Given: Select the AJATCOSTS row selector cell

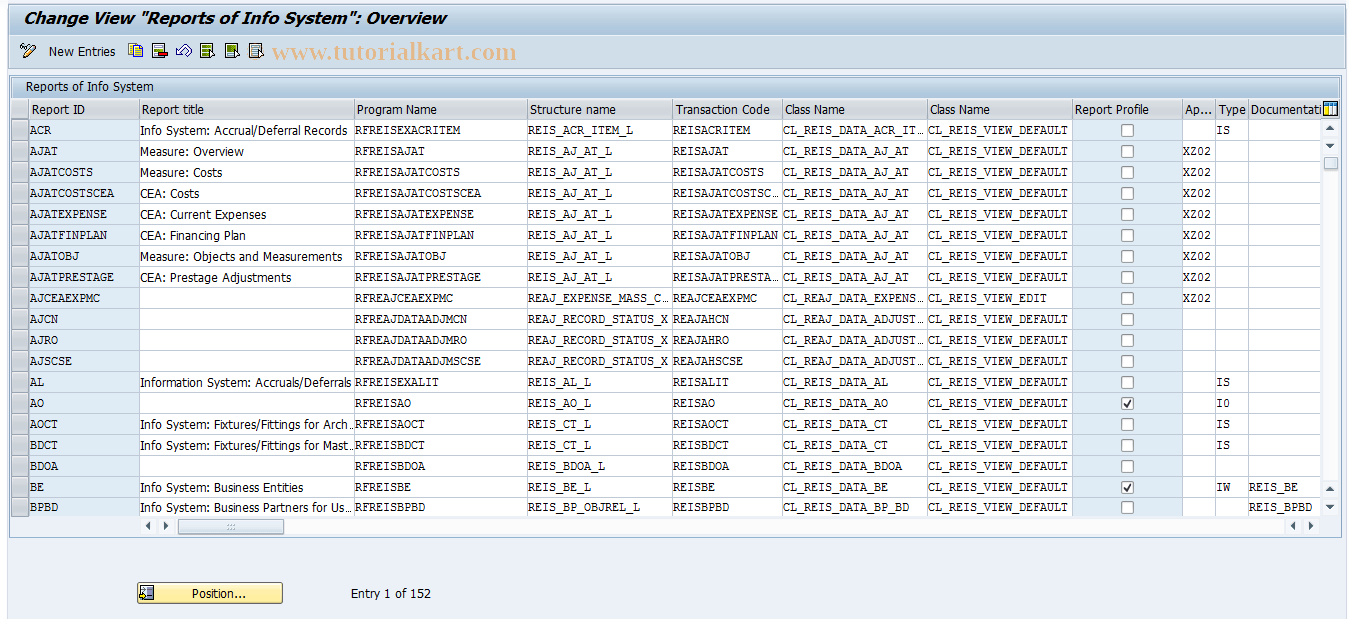Looking at the screenshot, I should click(x=19, y=171).
